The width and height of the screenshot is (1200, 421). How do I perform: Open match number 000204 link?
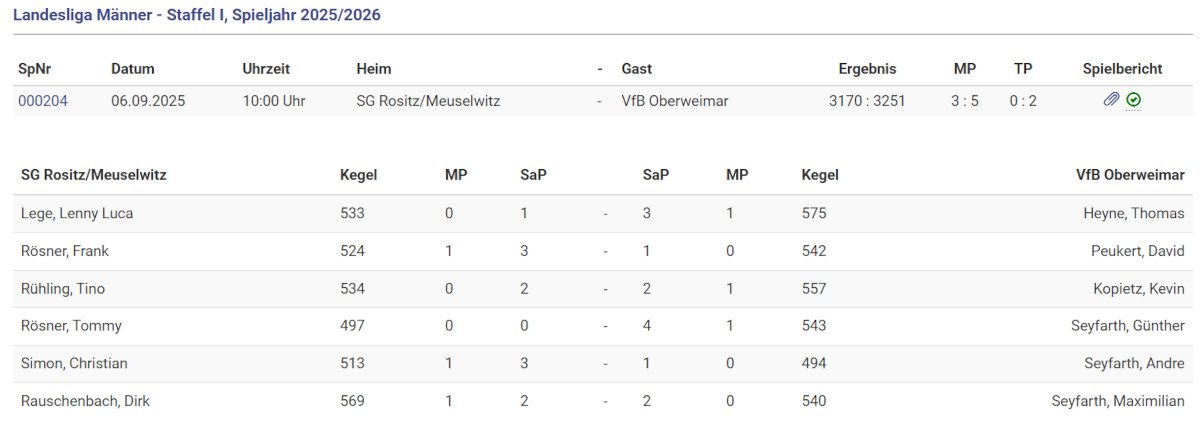tap(43, 101)
